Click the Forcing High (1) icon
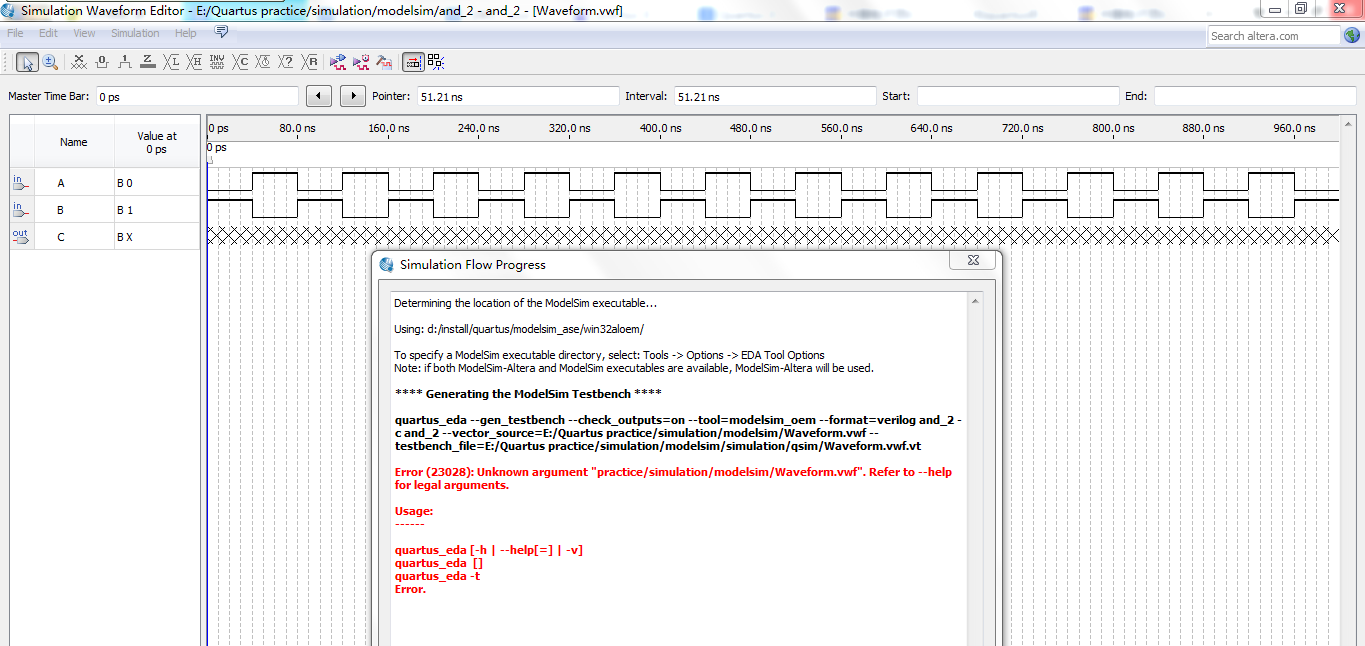This screenshot has height=646, width=1365. pyautogui.click(x=125, y=62)
